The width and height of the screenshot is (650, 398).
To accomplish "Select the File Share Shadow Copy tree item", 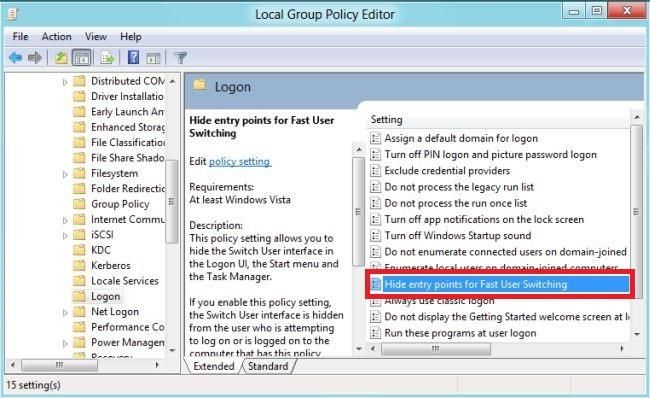I will (x=128, y=158).
